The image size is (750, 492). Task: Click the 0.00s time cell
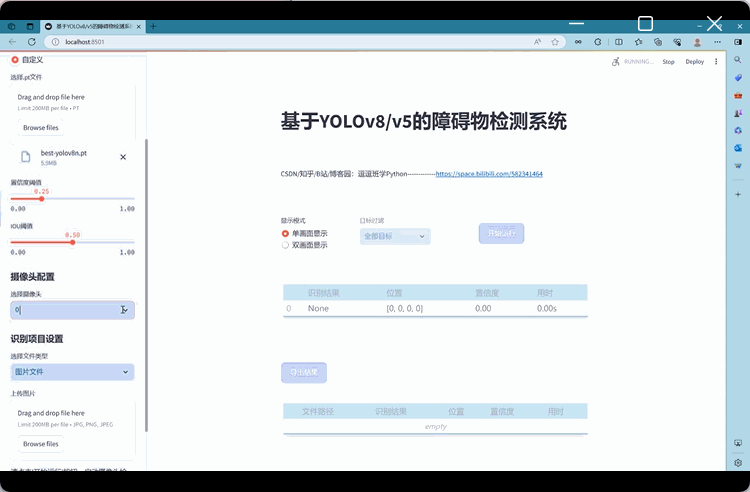pos(547,308)
